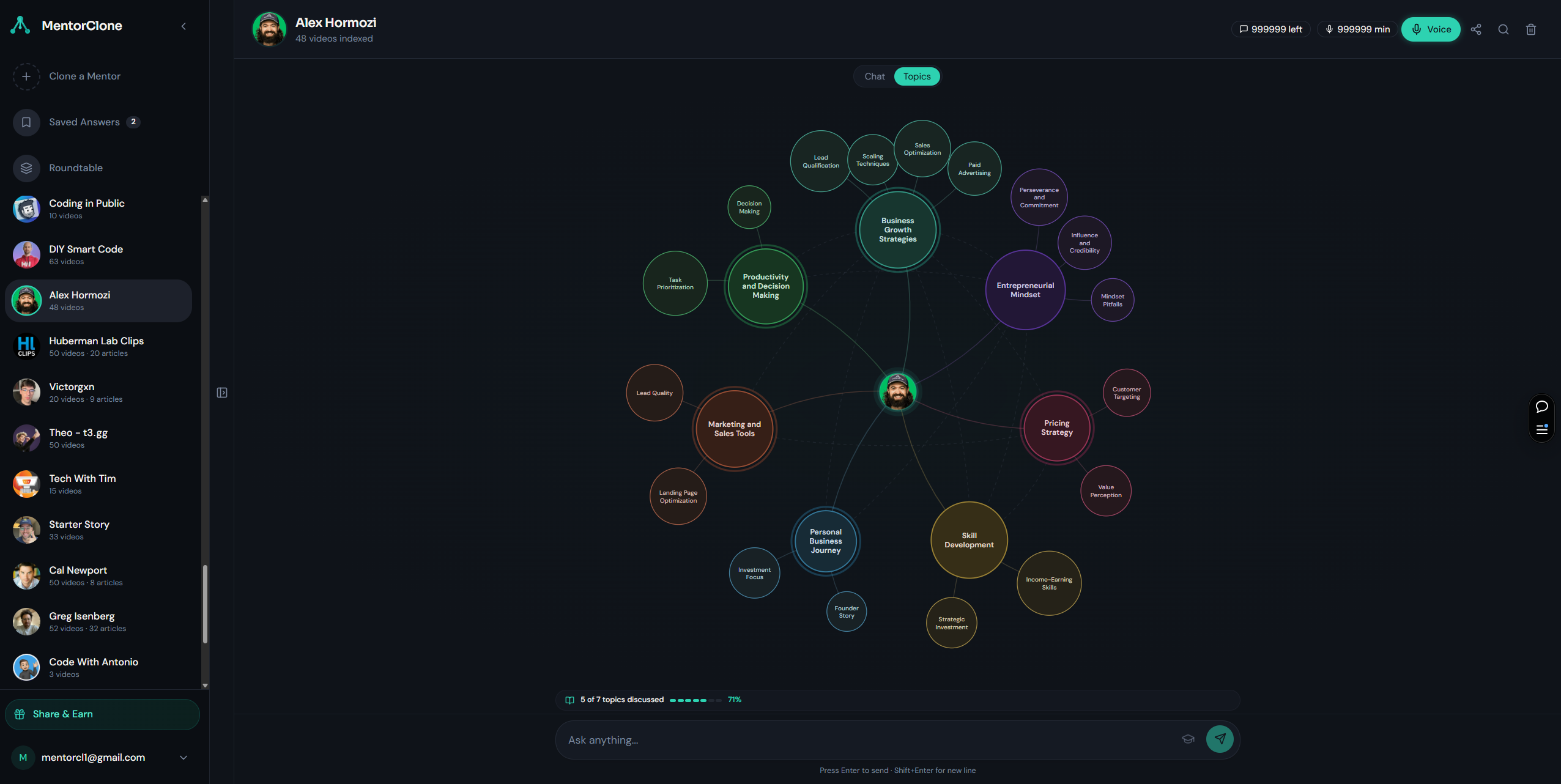The height and width of the screenshot is (784, 1561).
Task: Click the graduation cap icon in the message bar
Action: pos(1187,739)
